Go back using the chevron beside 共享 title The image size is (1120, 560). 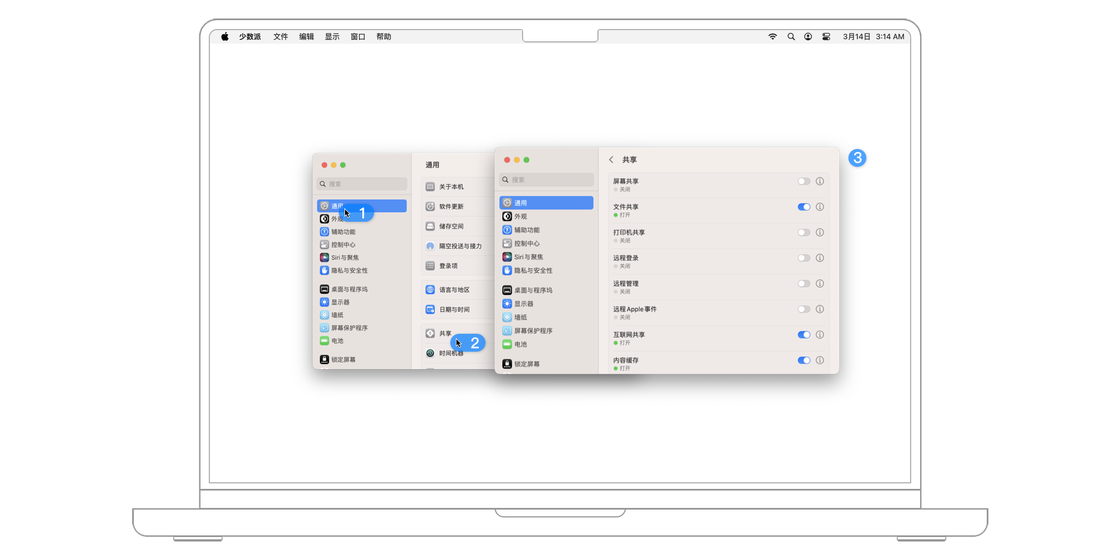click(611, 159)
